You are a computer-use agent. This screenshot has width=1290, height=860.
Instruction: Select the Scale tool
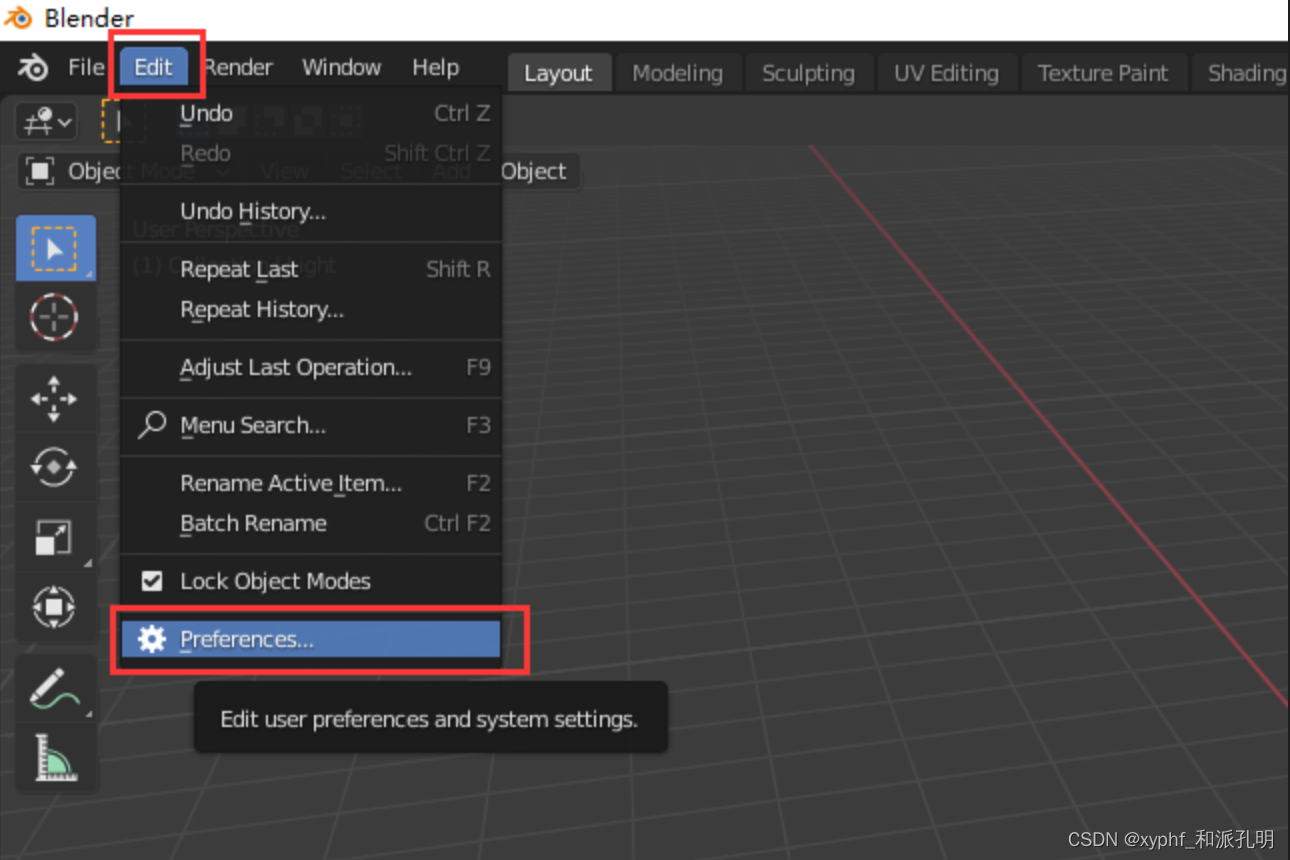click(x=55, y=537)
